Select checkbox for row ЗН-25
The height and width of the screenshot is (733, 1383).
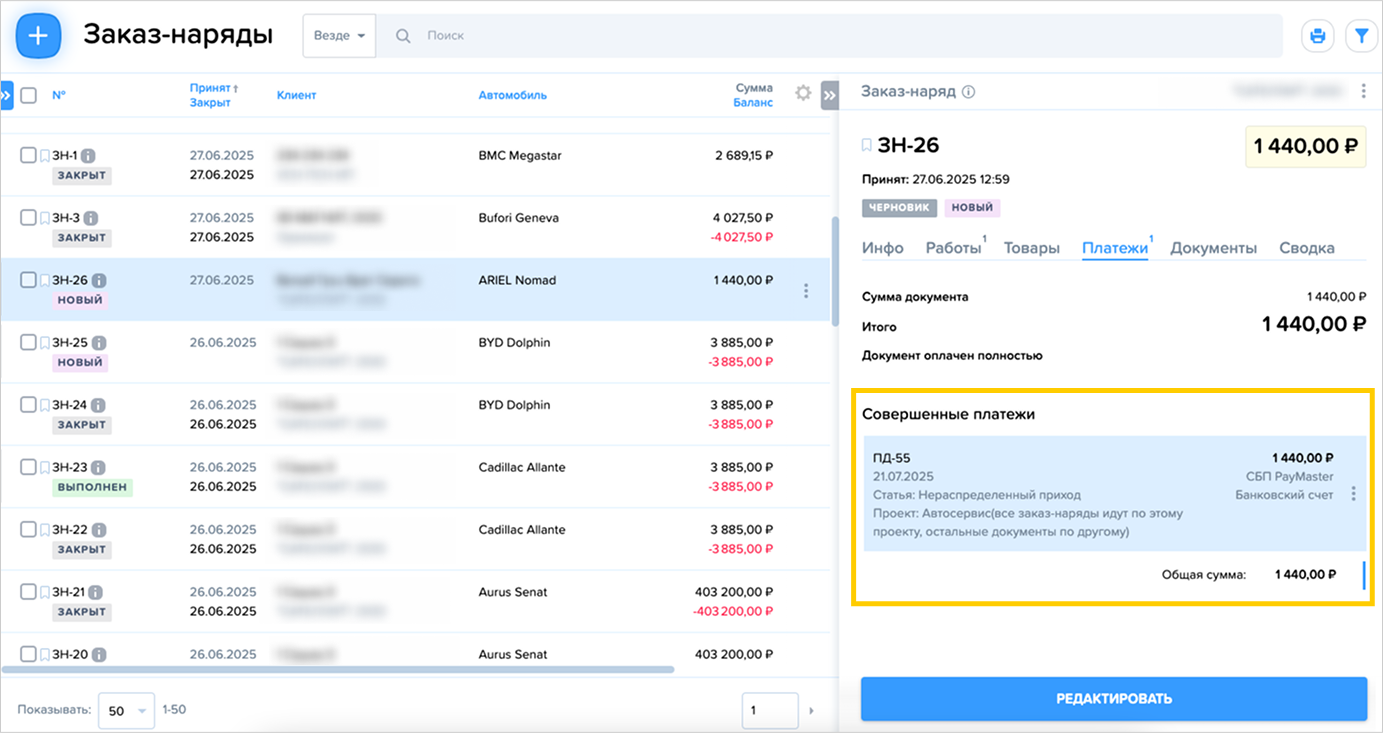pos(29,343)
